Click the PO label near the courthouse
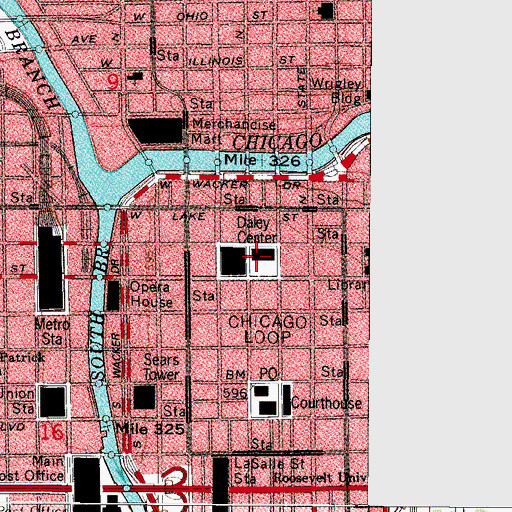This screenshot has height=512, width=512. coord(268,374)
